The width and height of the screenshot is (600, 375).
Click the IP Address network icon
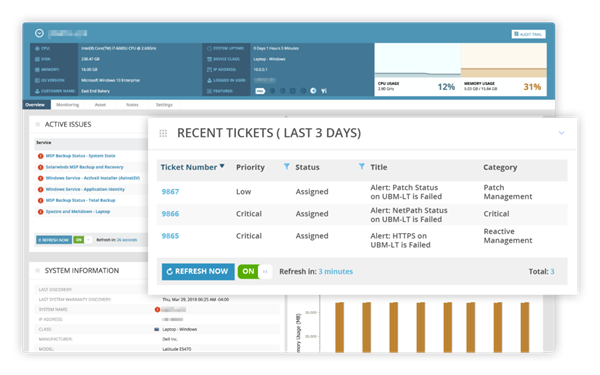(x=209, y=70)
